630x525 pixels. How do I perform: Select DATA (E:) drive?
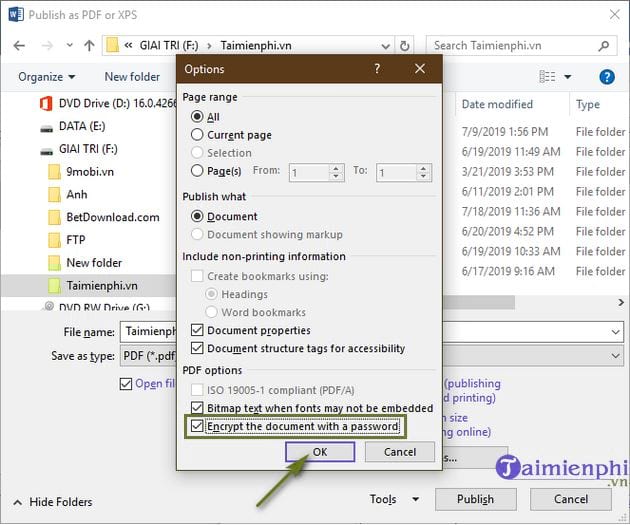click(73, 127)
